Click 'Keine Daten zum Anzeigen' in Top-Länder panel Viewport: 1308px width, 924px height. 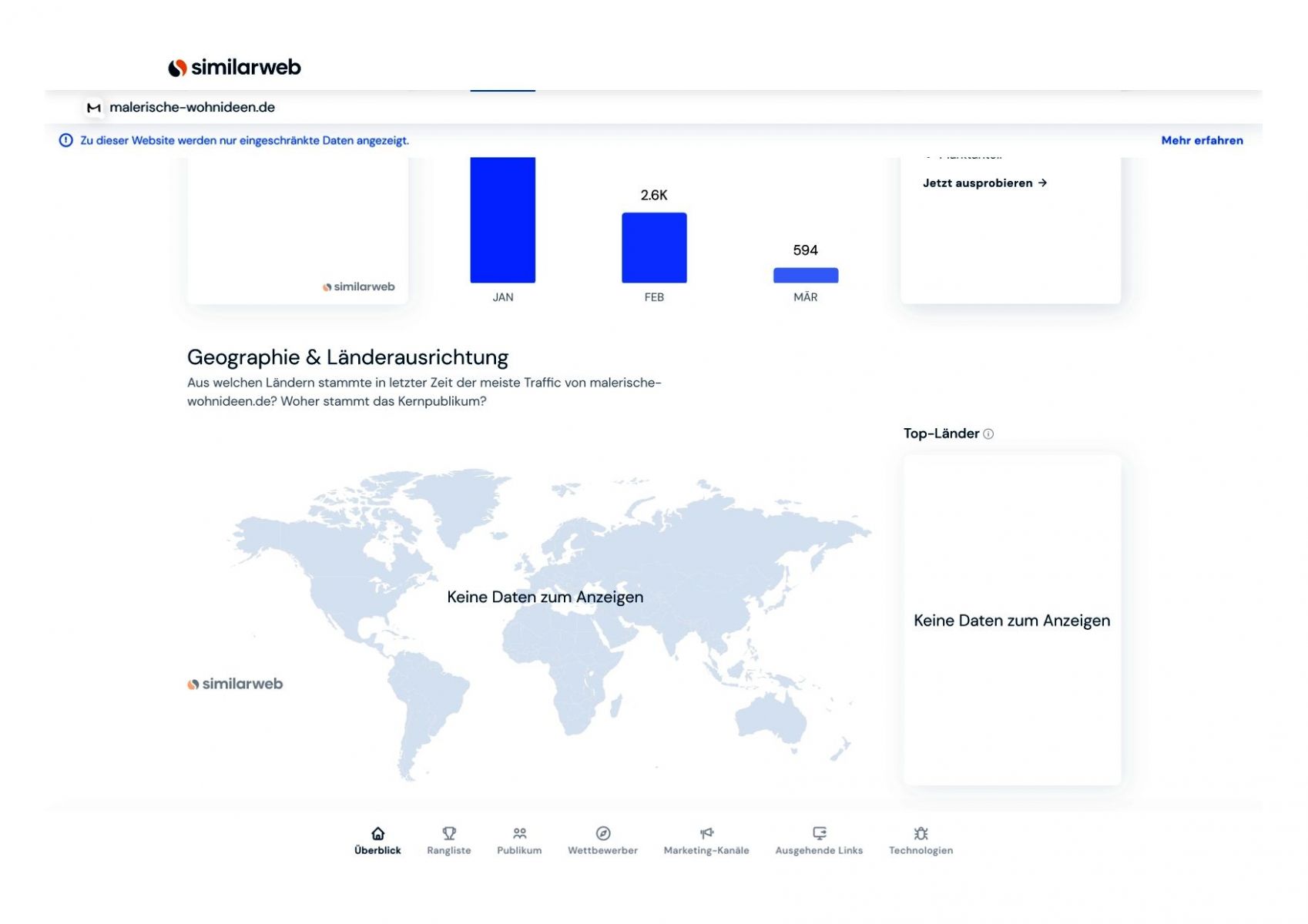[x=1012, y=621]
